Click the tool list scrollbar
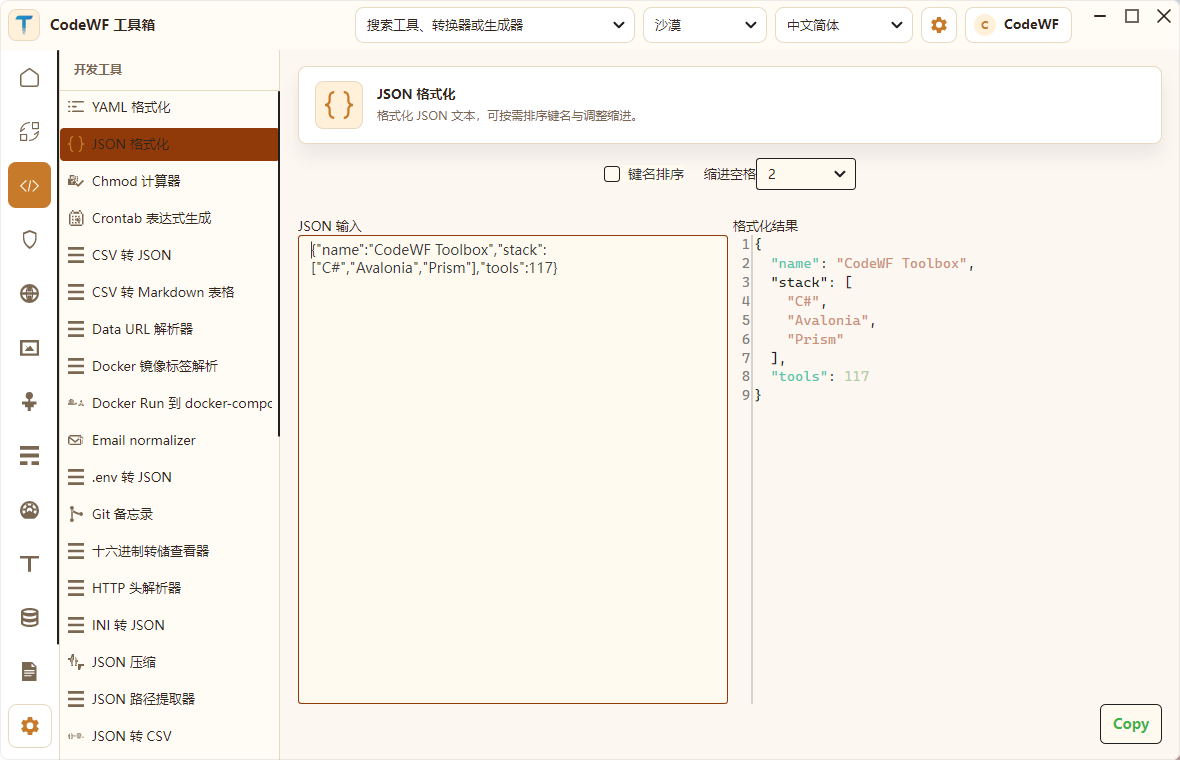 [x=278, y=263]
